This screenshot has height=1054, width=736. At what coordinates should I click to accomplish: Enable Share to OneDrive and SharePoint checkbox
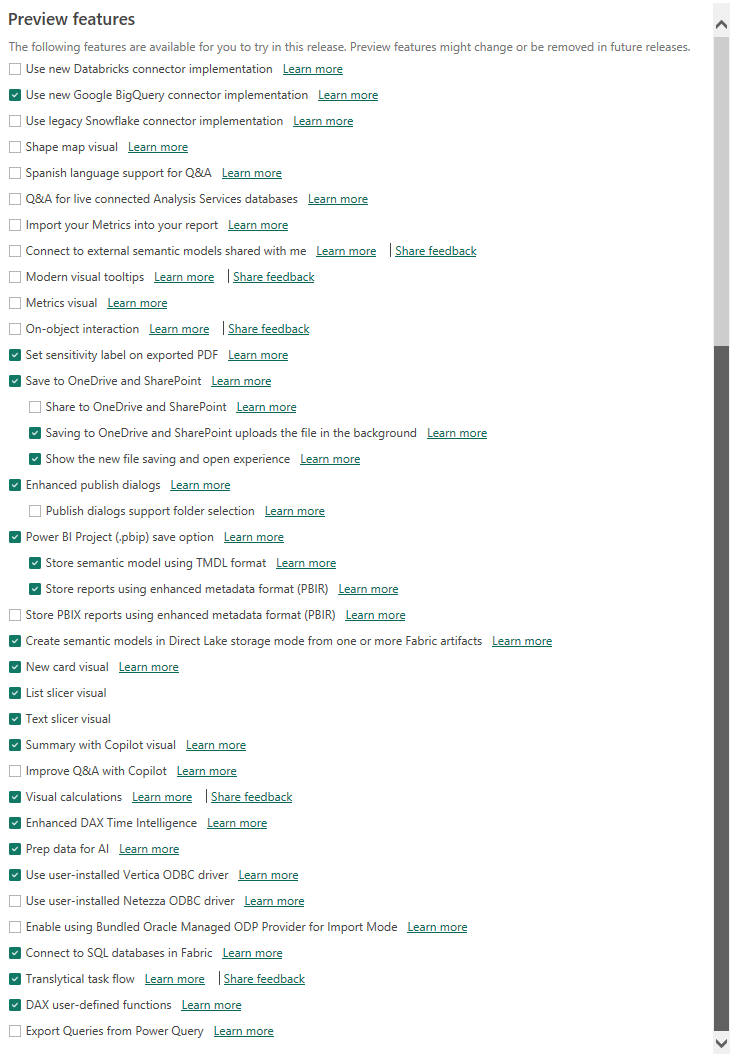click(x=35, y=407)
